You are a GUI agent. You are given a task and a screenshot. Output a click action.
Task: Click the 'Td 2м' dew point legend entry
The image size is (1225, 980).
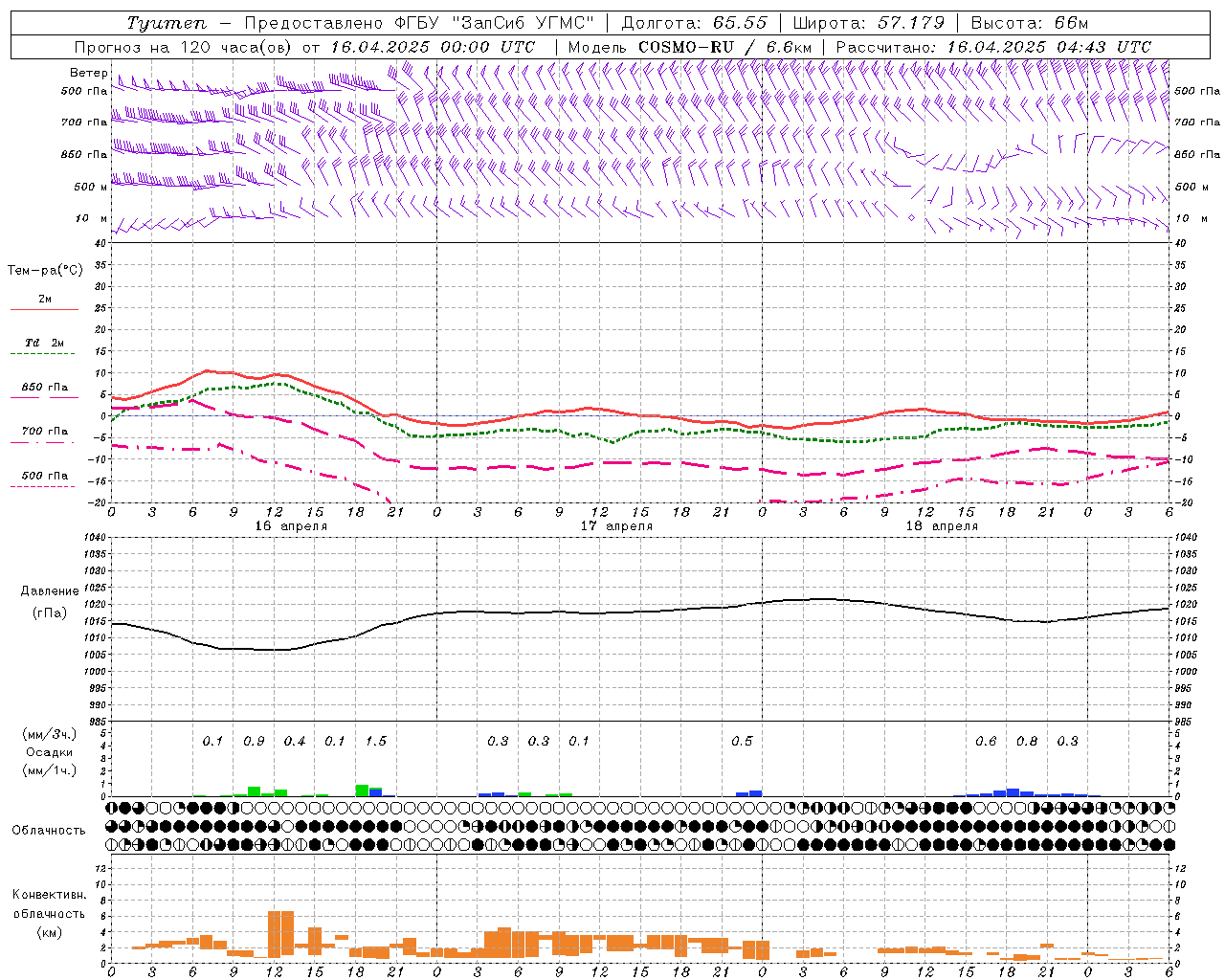pyautogui.click(x=45, y=343)
